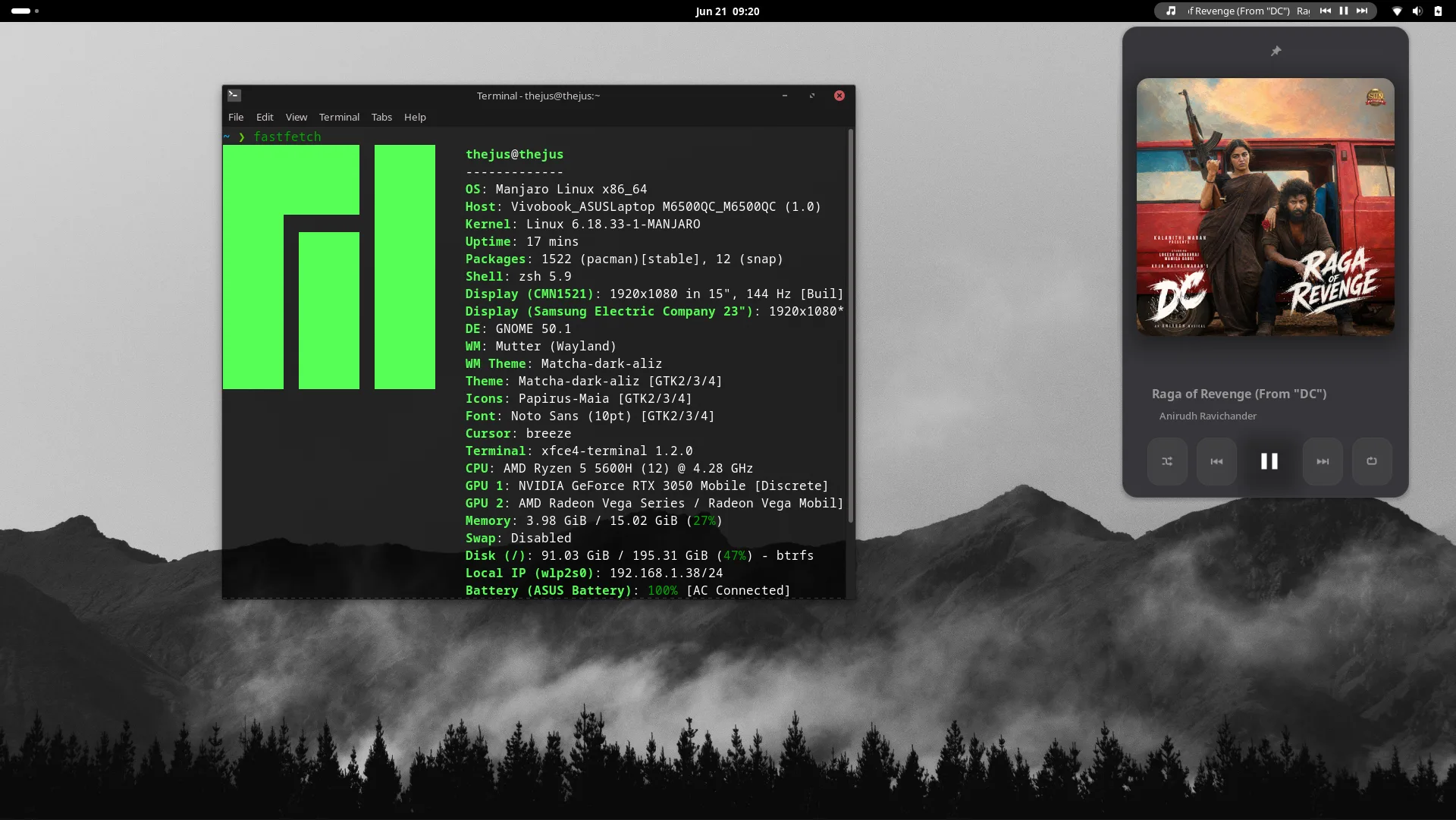Click the Uptime 17 mins line
Image resolution: width=1456 pixels, height=820 pixels.
[522, 241]
